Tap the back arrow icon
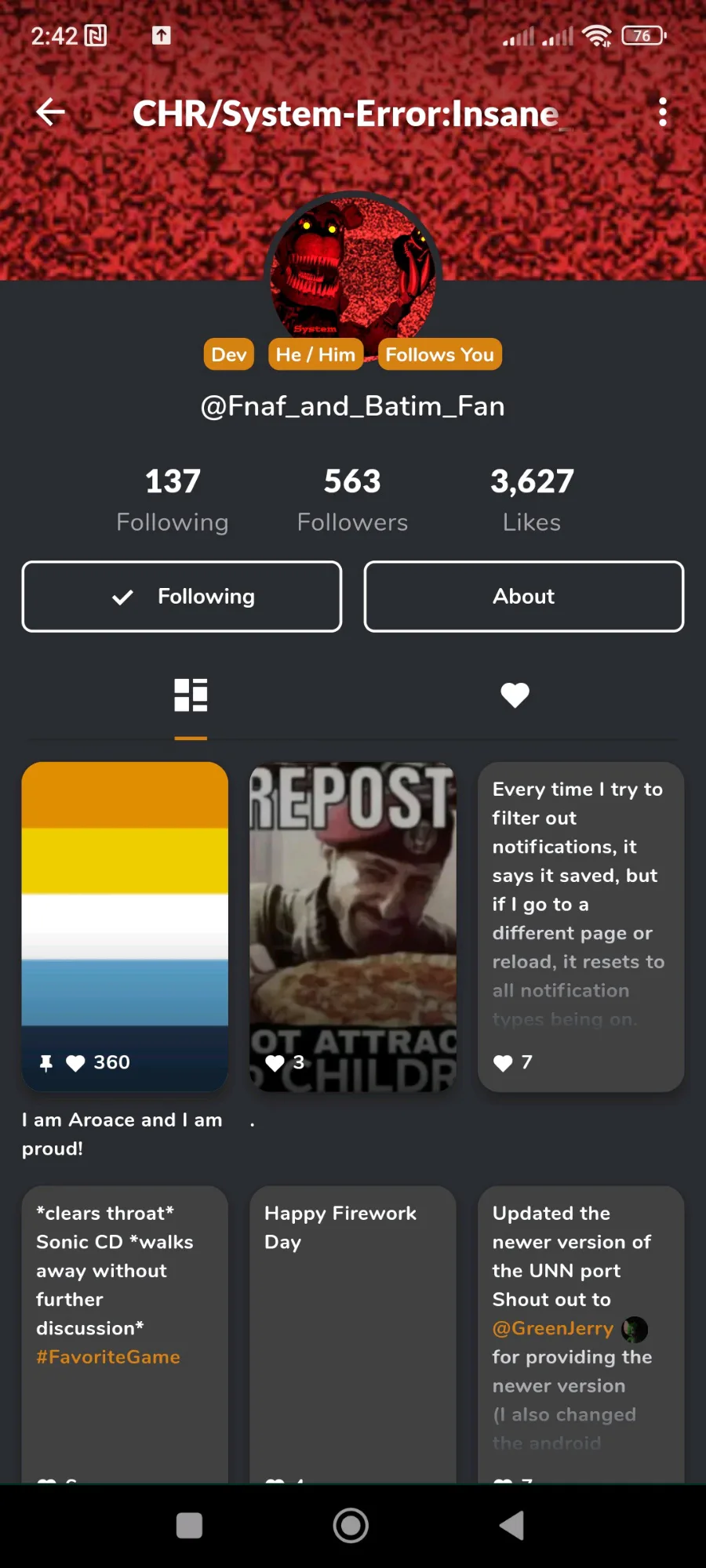This screenshot has height=1568, width=706. click(50, 112)
